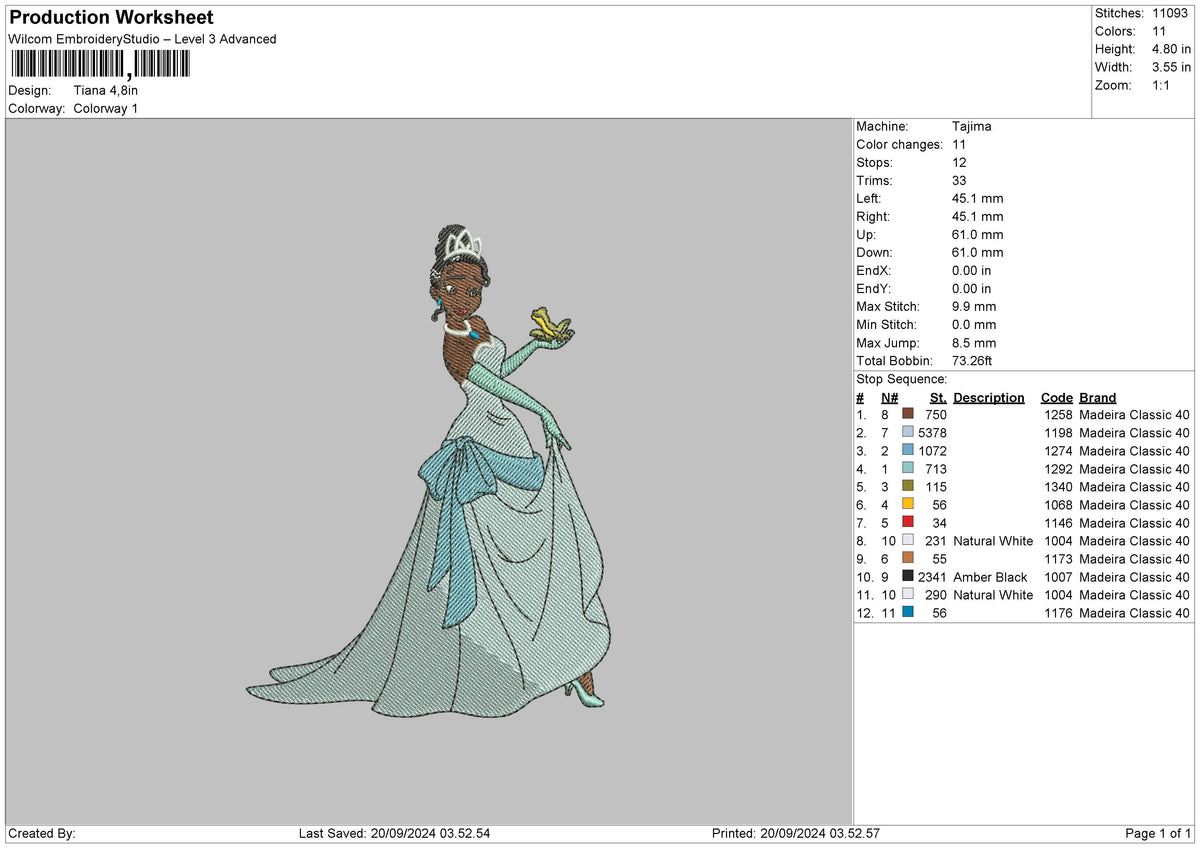Click the Tiana embroidery design preview
Screen dimensions: 1200x848
pos(429,470)
